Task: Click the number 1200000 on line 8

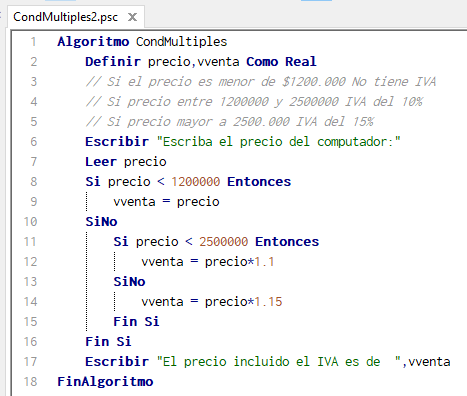Action: coord(196,182)
